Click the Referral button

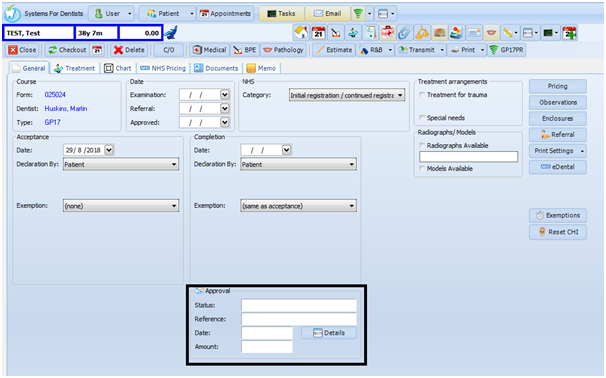click(558, 135)
